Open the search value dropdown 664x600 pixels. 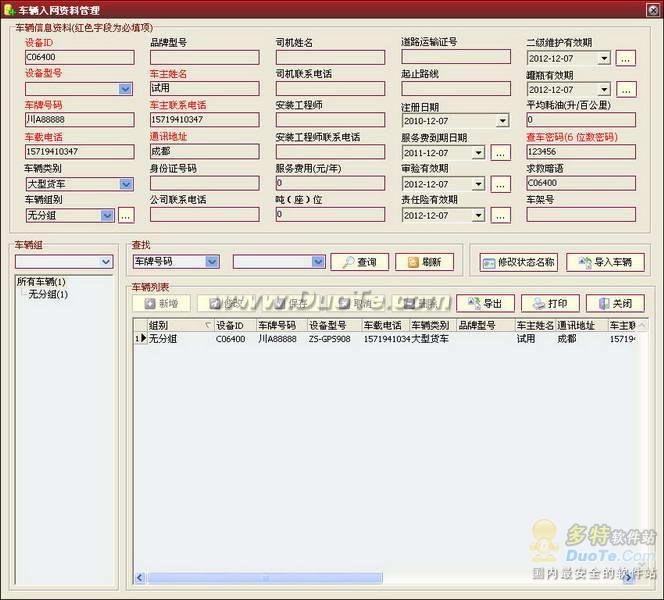(318, 262)
